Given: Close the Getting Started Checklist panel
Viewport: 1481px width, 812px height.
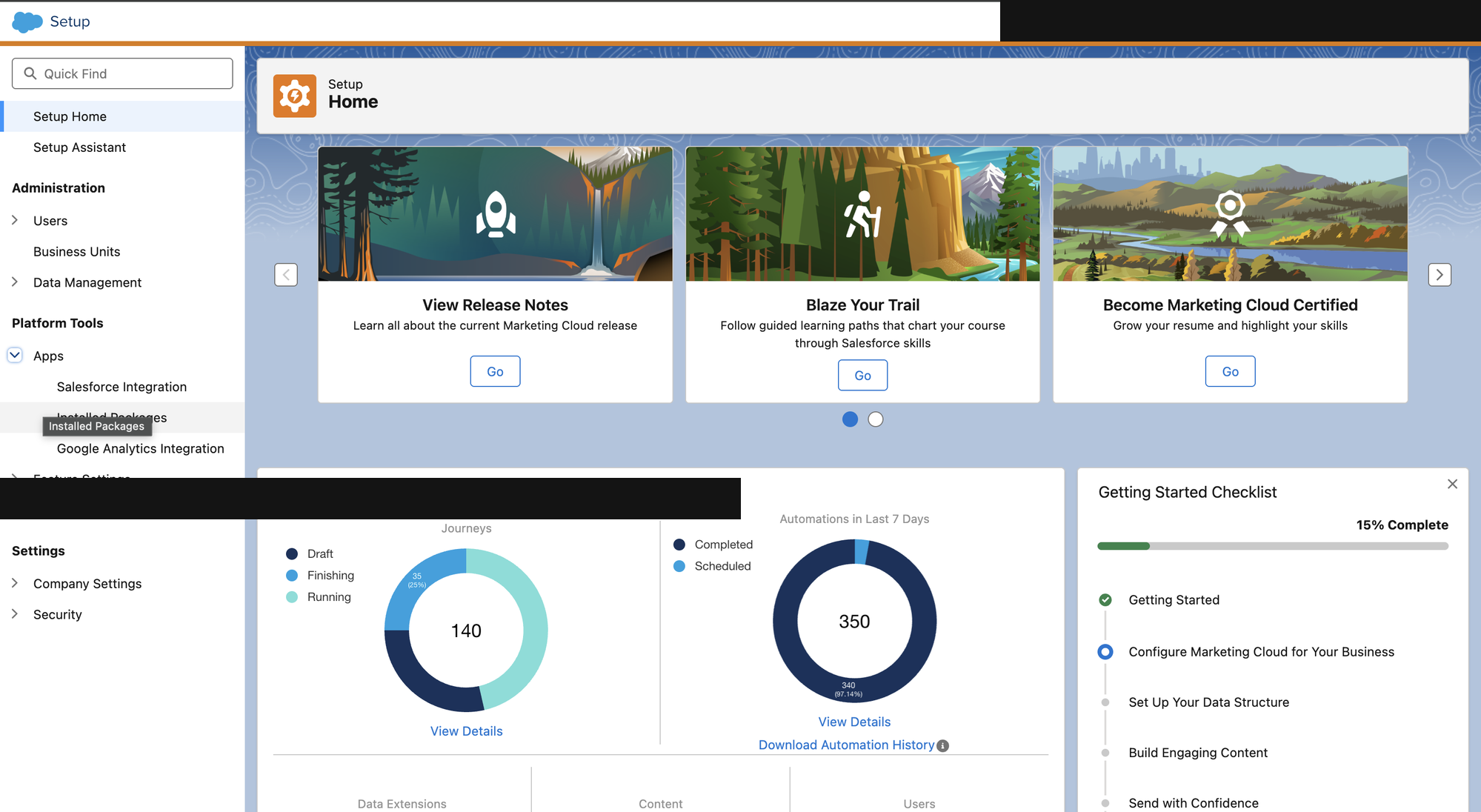Looking at the screenshot, I should pyautogui.click(x=1452, y=484).
